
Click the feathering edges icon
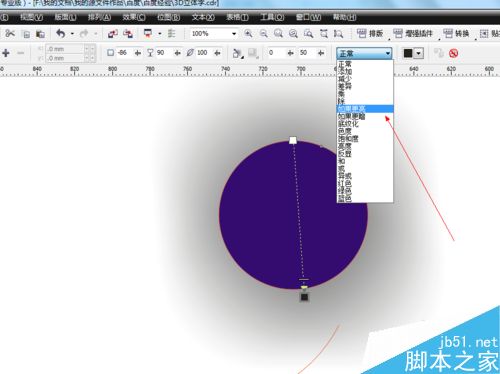point(253,53)
